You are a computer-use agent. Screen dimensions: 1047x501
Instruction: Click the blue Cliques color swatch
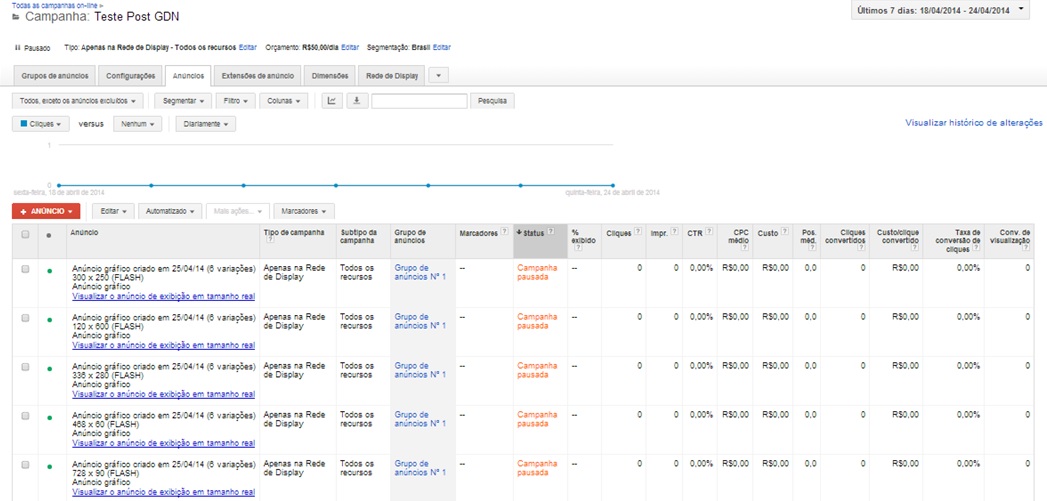coord(24,124)
